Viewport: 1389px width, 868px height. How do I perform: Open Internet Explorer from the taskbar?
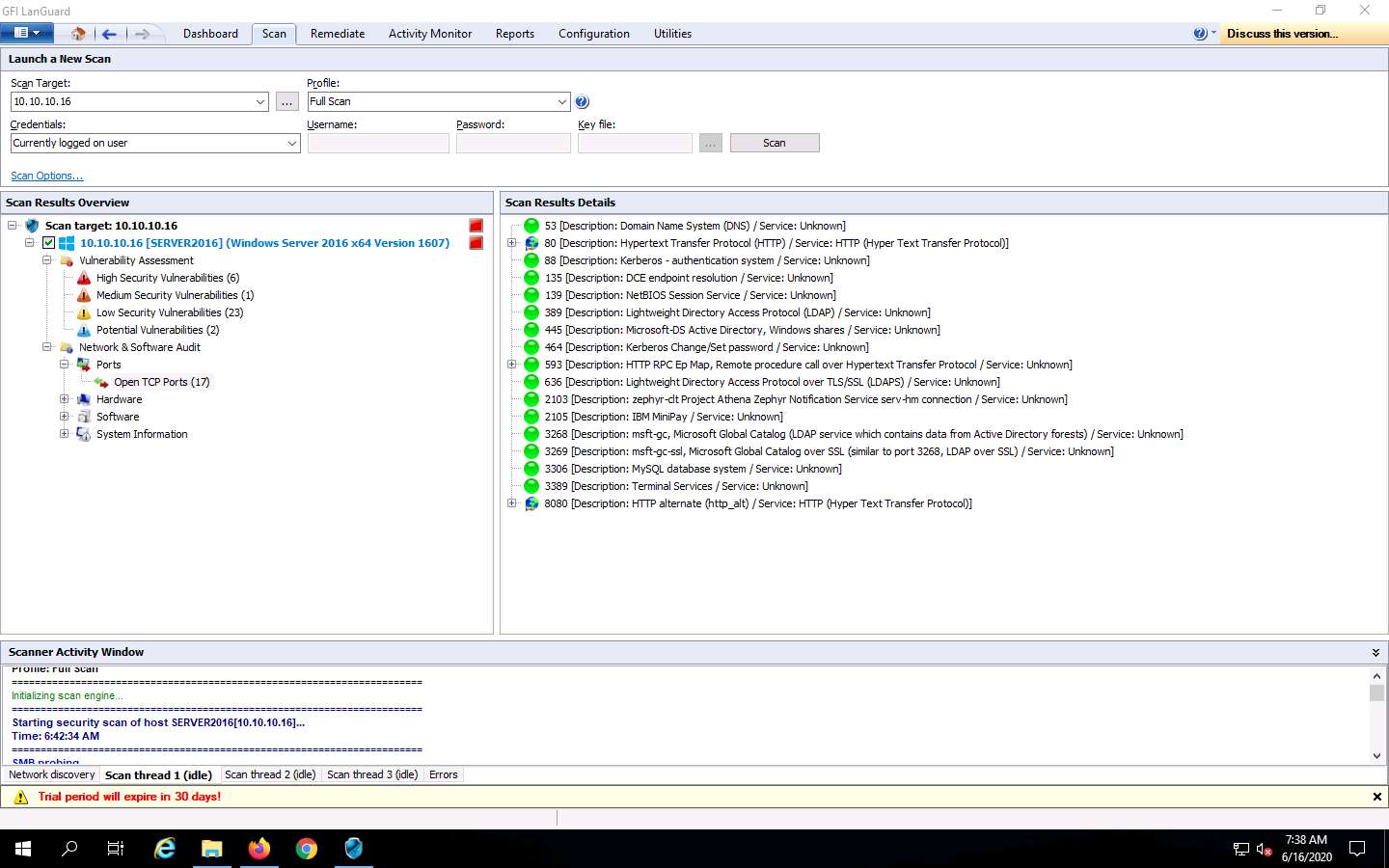click(x=165, y=849)
